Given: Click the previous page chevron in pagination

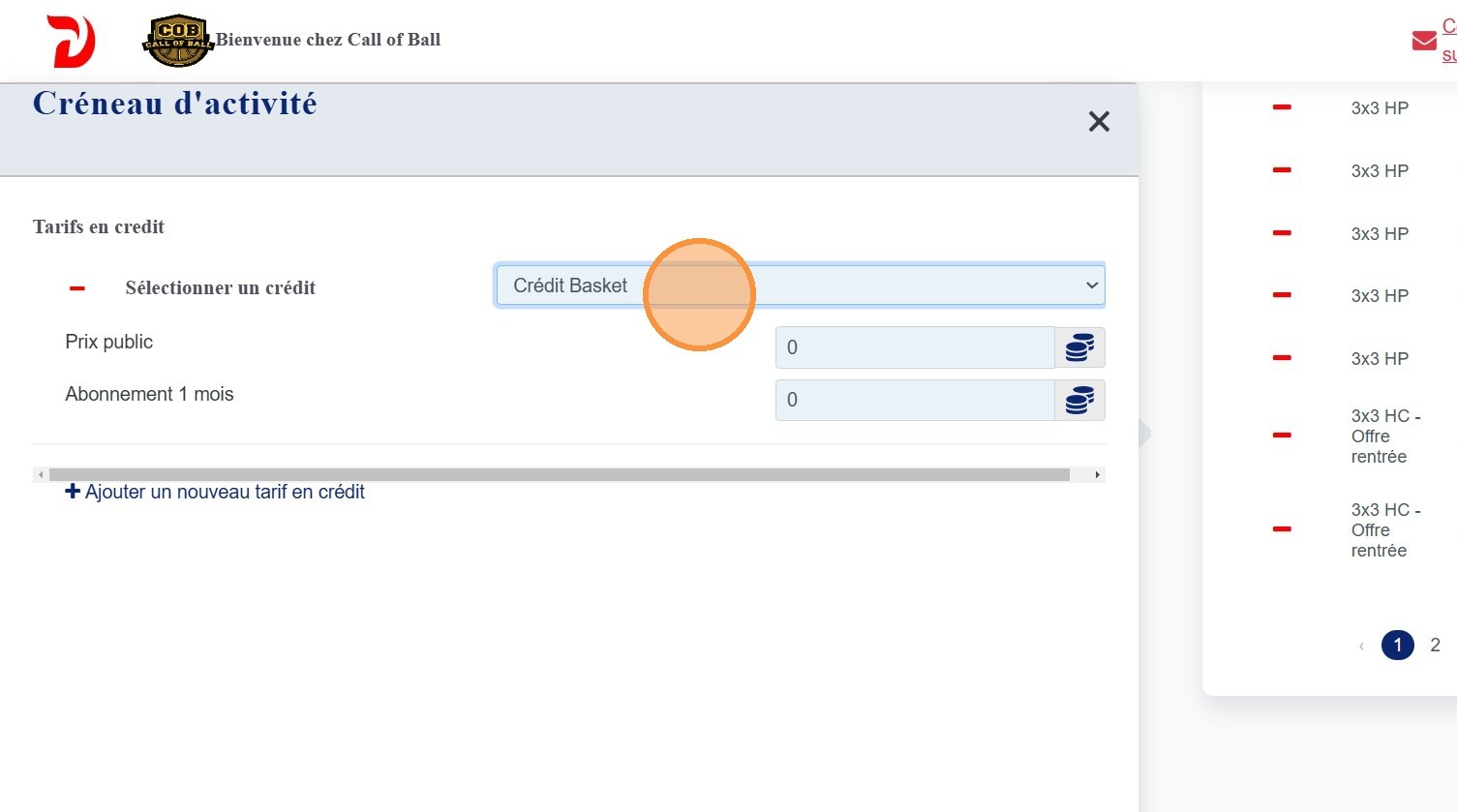Looking at the screenshot, I should tap(1361, 646).
